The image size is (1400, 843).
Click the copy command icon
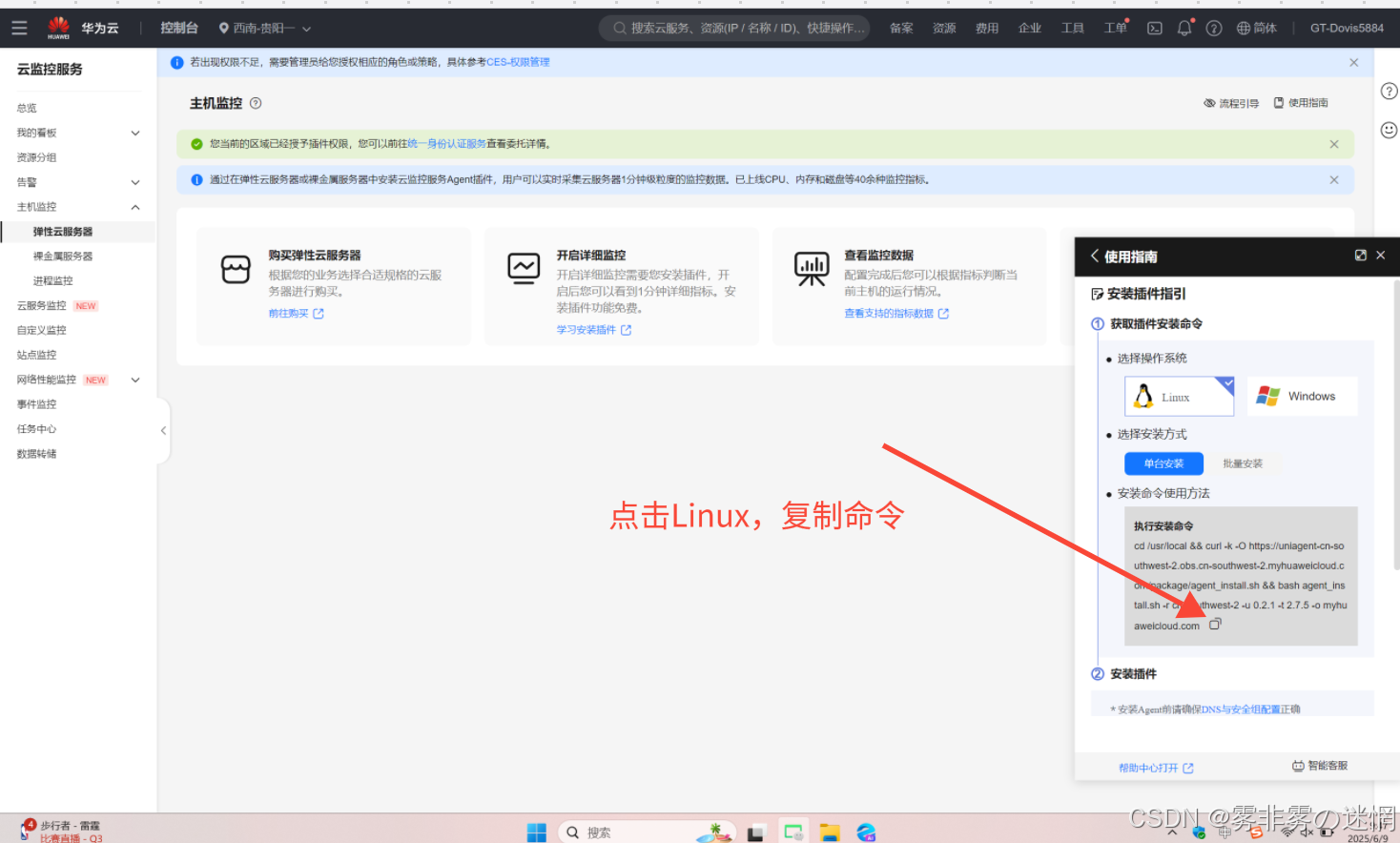tap(1215, 625)
